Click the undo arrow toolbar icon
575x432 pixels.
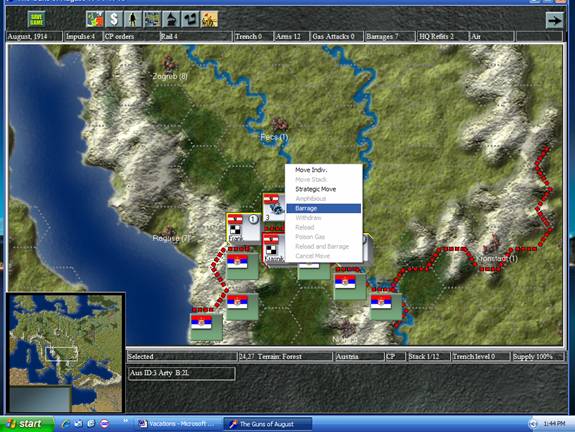(x=190, y=19)
